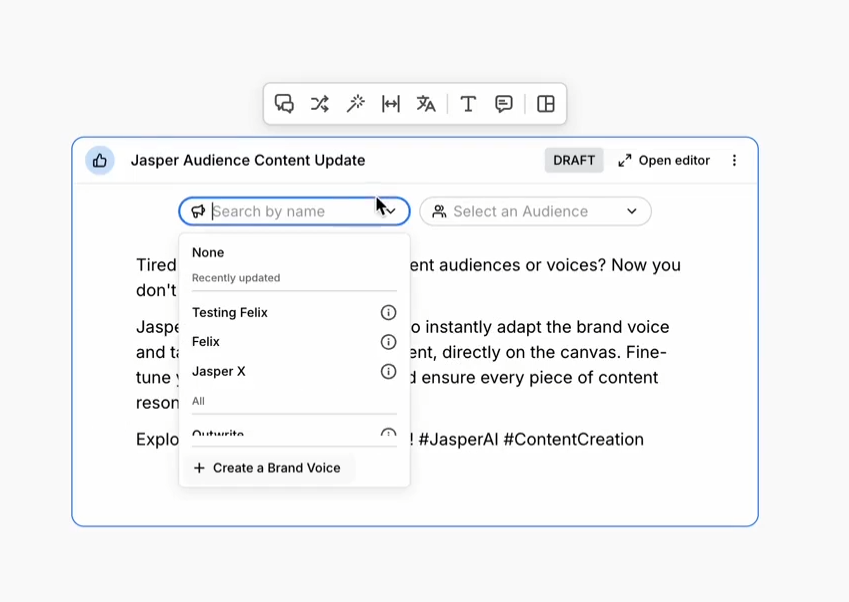Type in the Search by name field
Image resolution: width=849 pixels, height=602 pixels.
[x=290, y=211]
